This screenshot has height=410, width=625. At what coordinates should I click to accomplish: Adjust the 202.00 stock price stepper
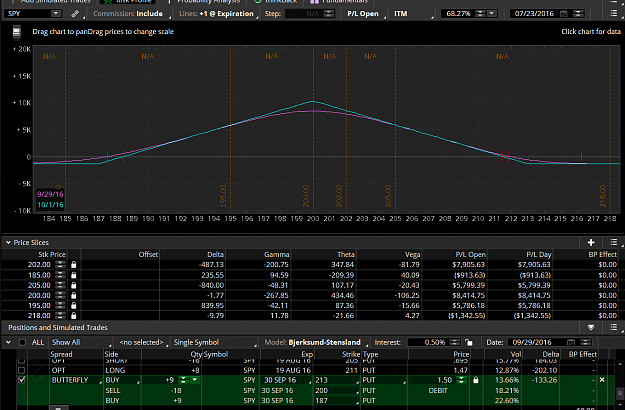[x=60, y=265]
